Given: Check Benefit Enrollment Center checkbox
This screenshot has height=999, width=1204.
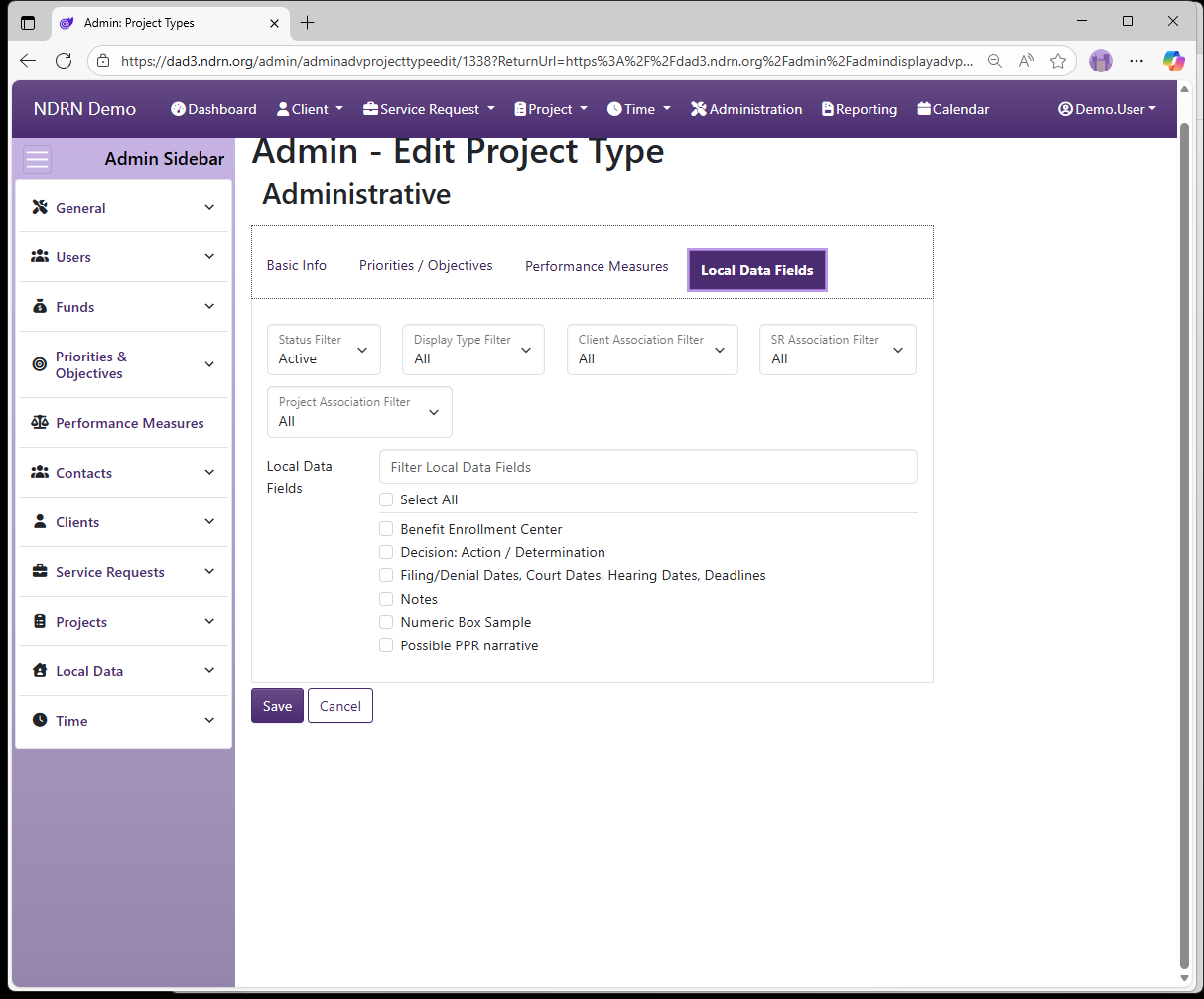Looking at the screenshot, I should click(x=386, y=529).
